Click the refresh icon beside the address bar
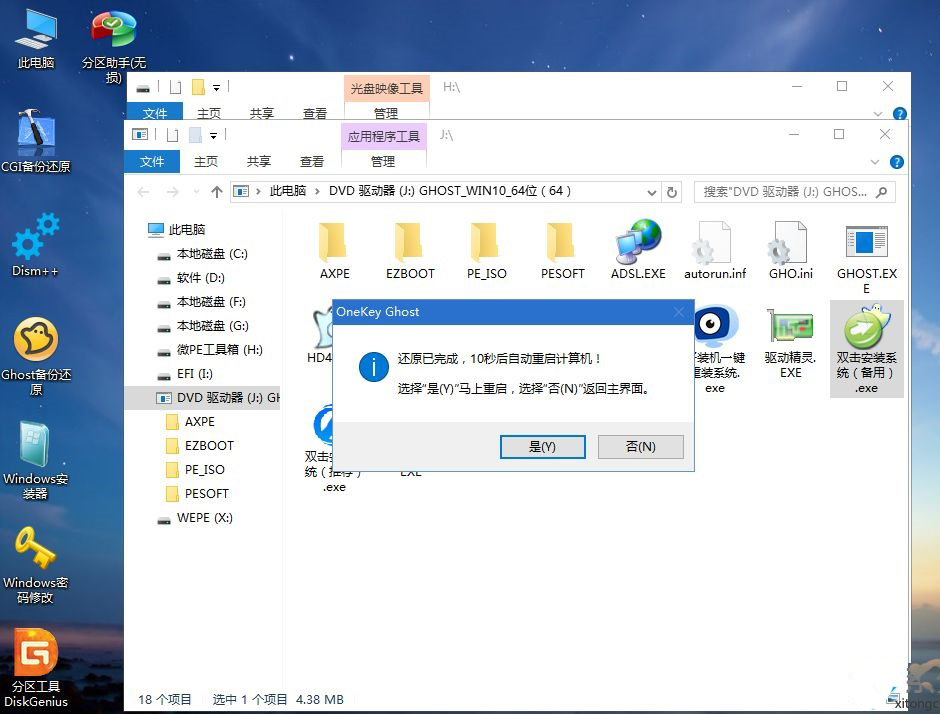940x714 pixels. pos(670,191)
